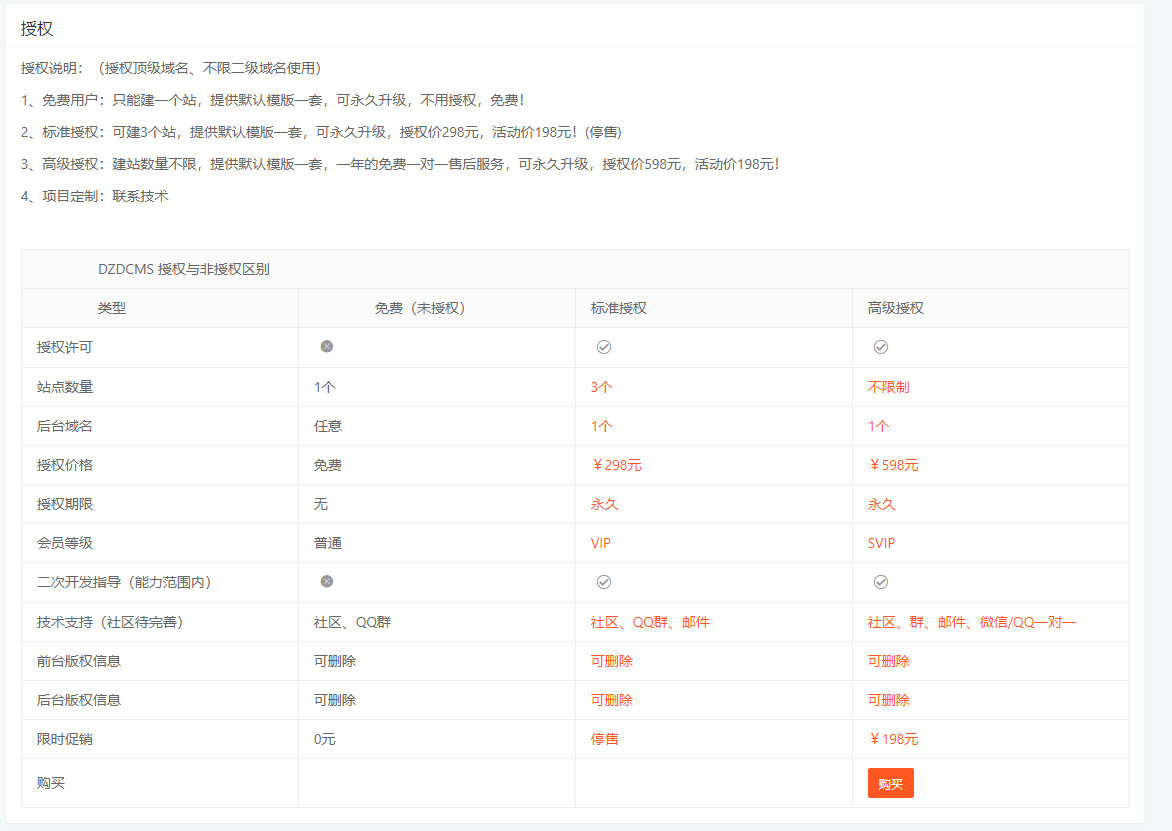Image resolution: width=1172 pixels, height=831 pixels.
Task: Click the 后台域名 row label
Action: (65, 426)
